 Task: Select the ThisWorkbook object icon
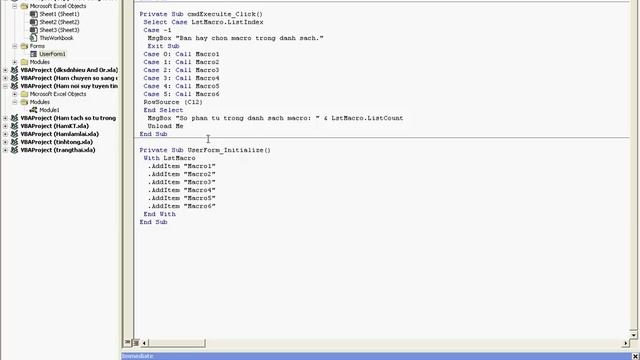click(x=34, y=38)
